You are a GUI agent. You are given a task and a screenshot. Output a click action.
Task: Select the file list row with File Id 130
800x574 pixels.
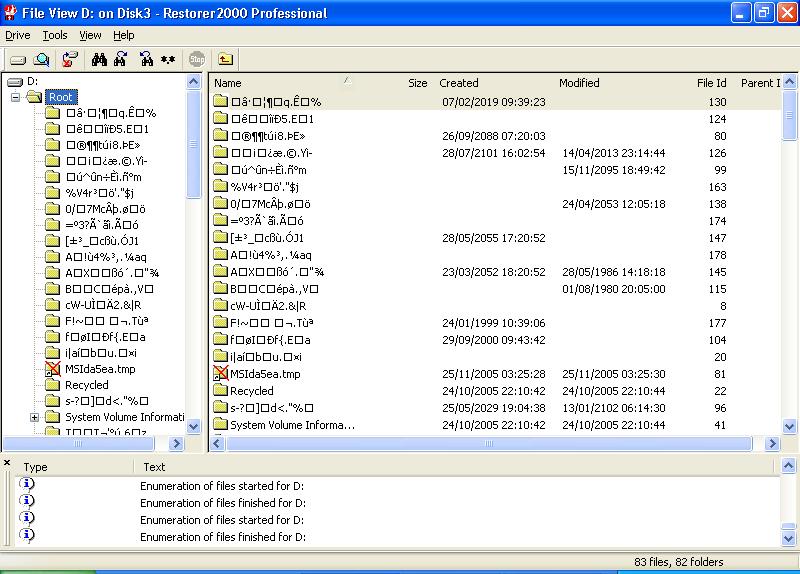(x=496, y=102)
